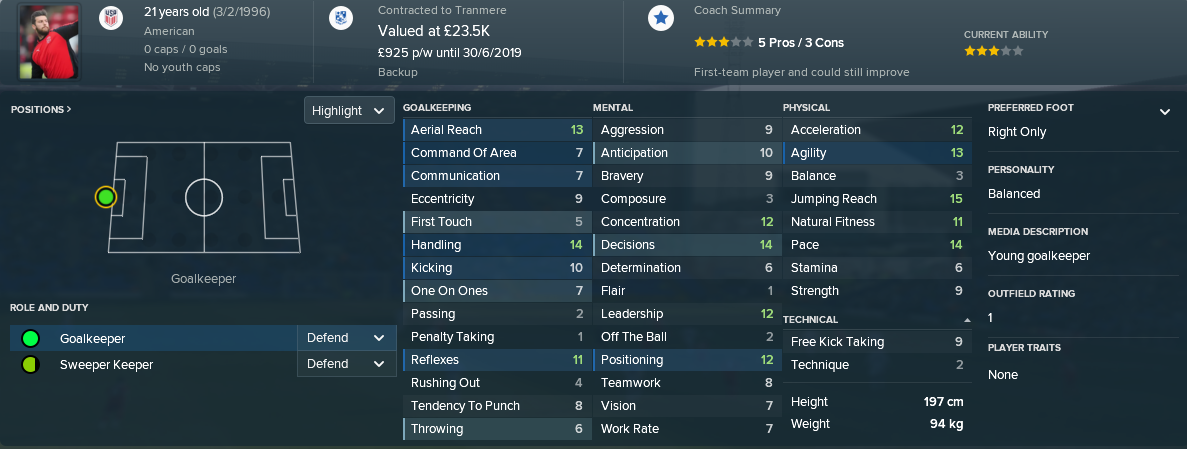Collapse the Technical attributes section arrow
Screen dimensions: 1187x449
pos(967,320)
